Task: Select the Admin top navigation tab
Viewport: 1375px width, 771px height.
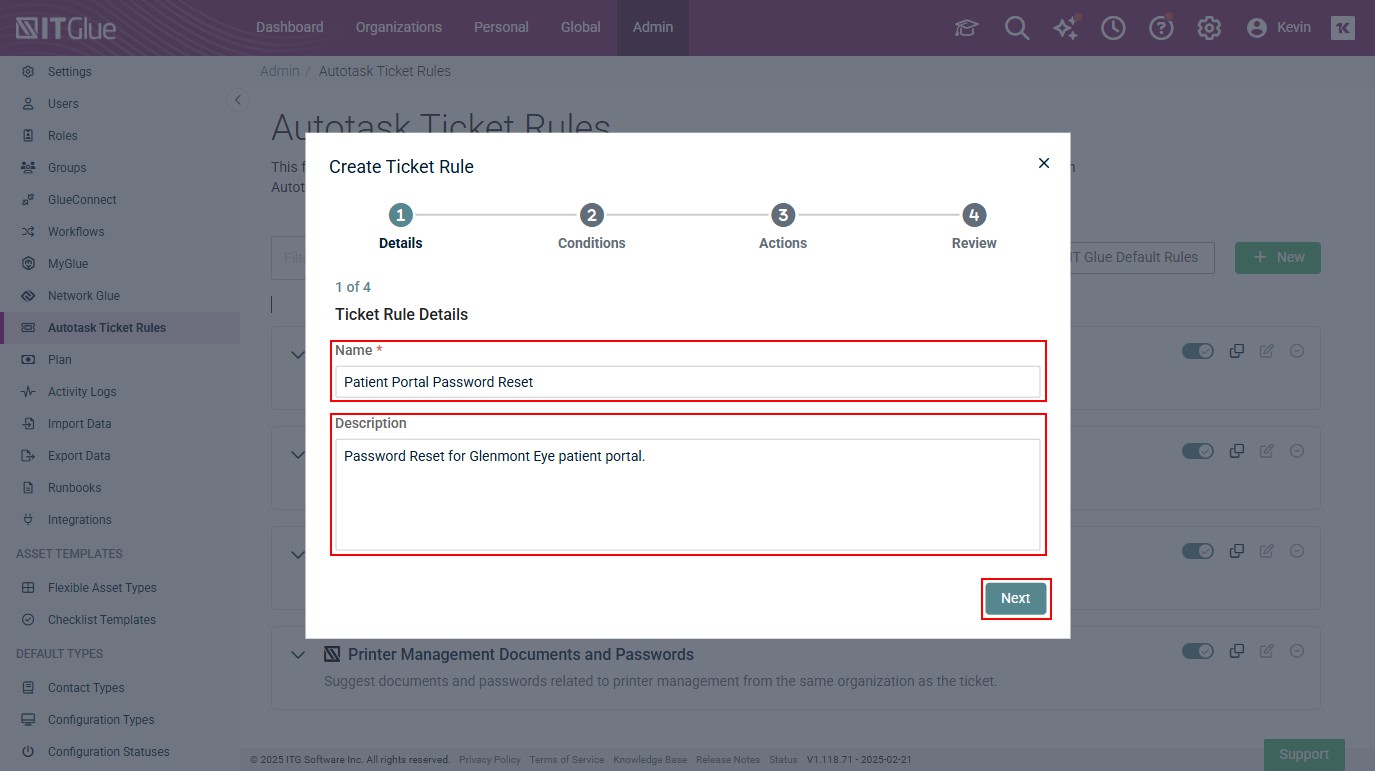Action: 653,27
